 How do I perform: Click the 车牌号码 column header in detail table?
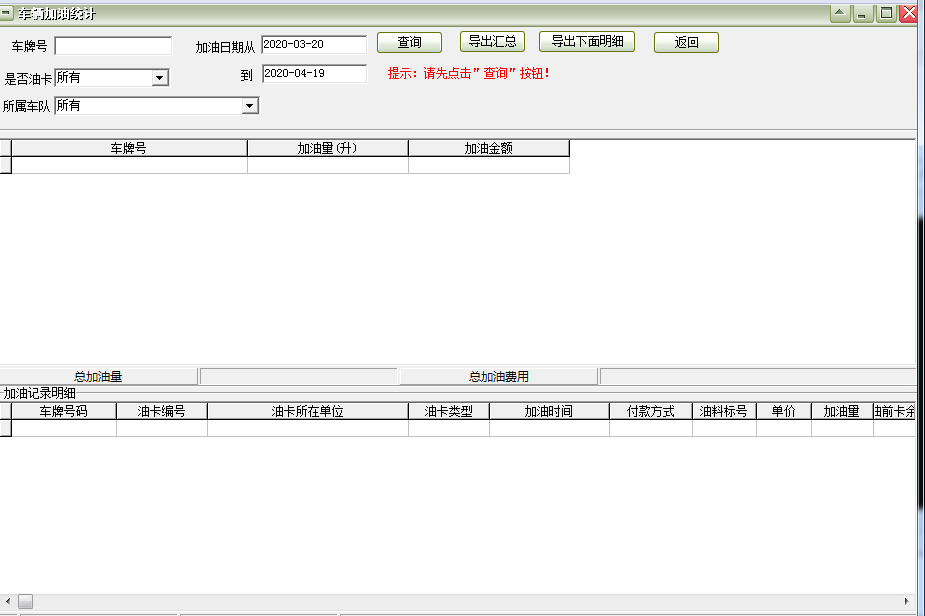(x=64, y=411)
